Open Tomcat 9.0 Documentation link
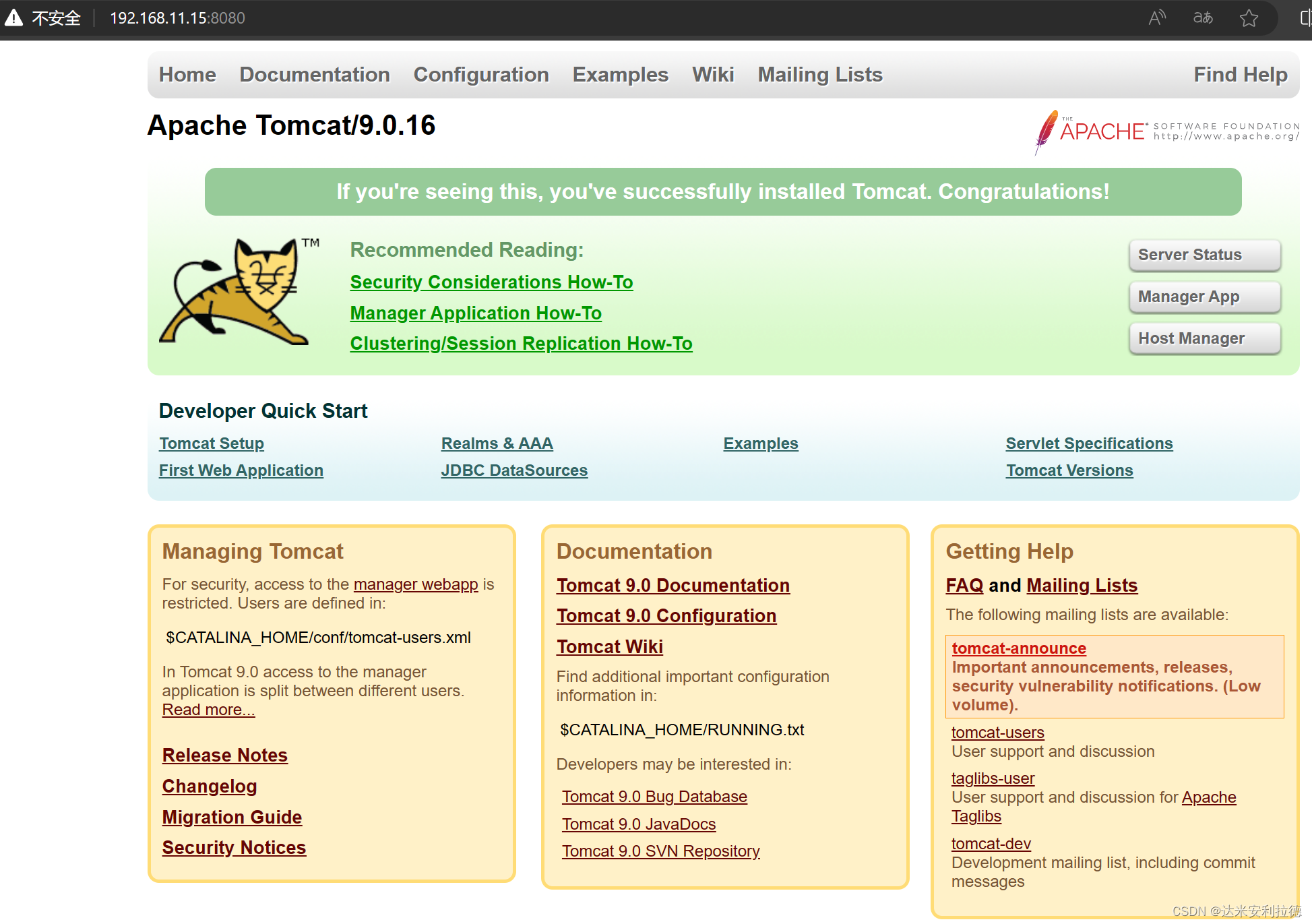 click(673, 586)
